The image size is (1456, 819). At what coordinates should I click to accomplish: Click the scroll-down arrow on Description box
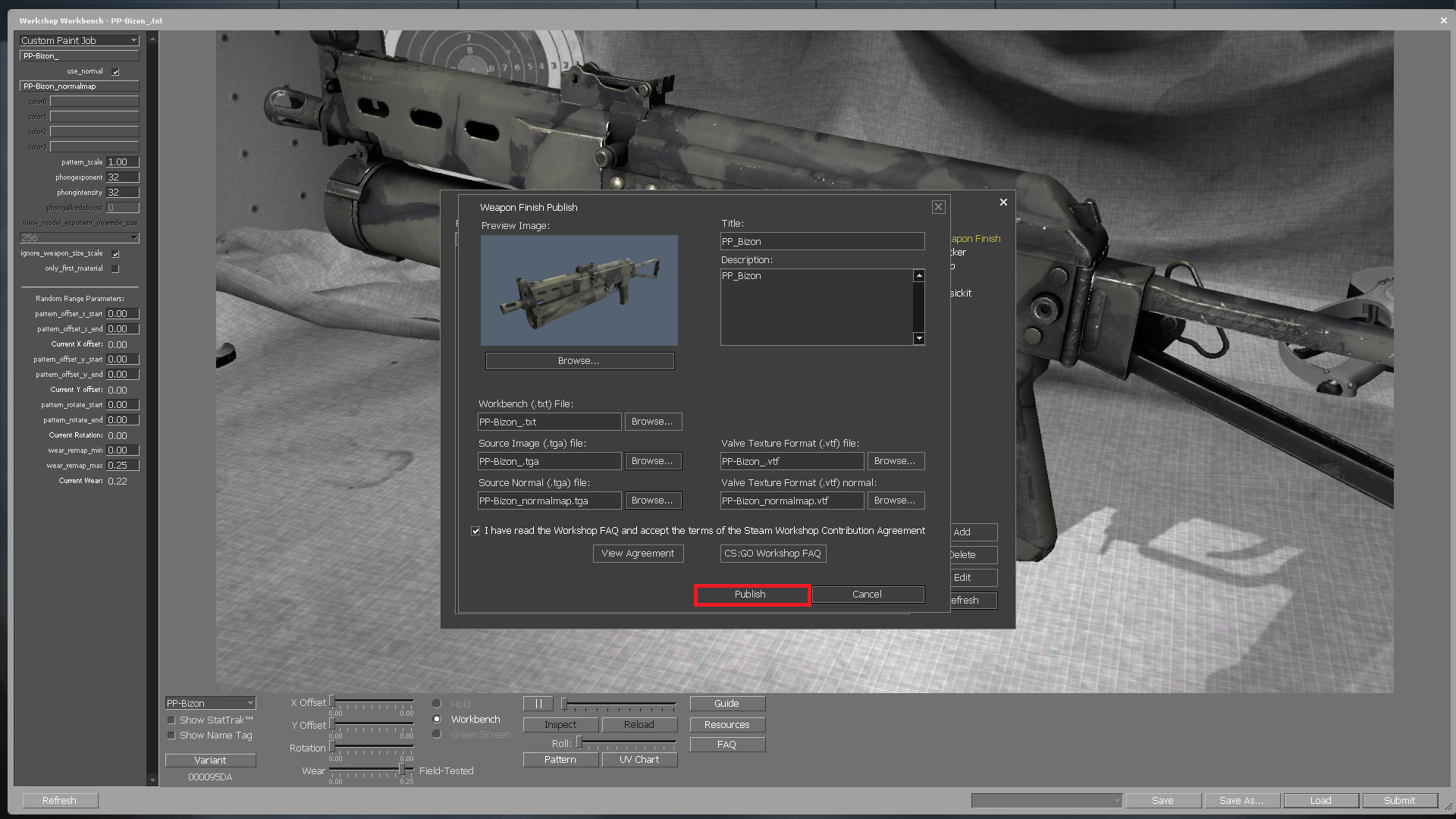tap(918, 338)
